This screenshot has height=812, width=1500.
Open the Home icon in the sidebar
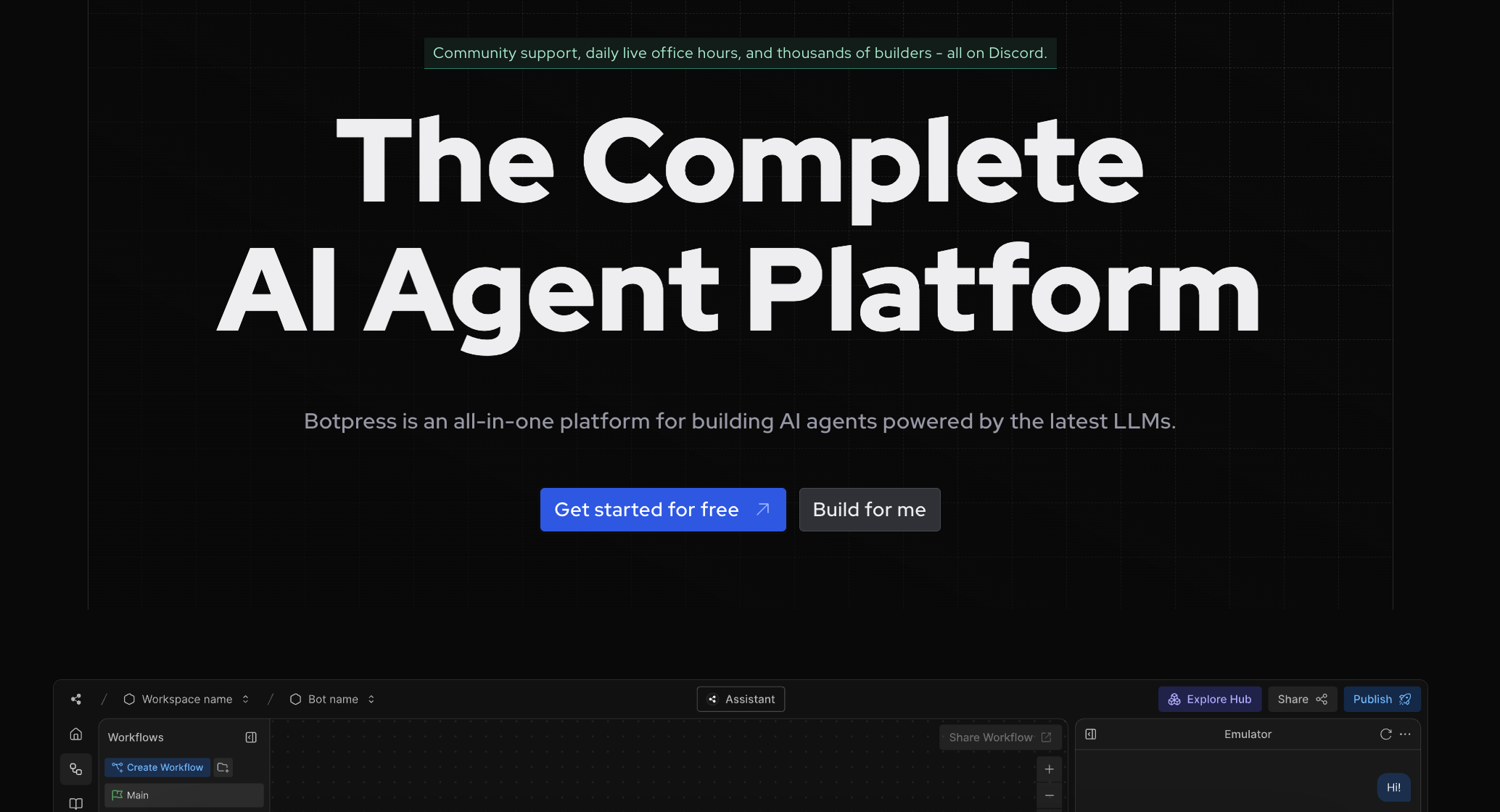point(76,734)
